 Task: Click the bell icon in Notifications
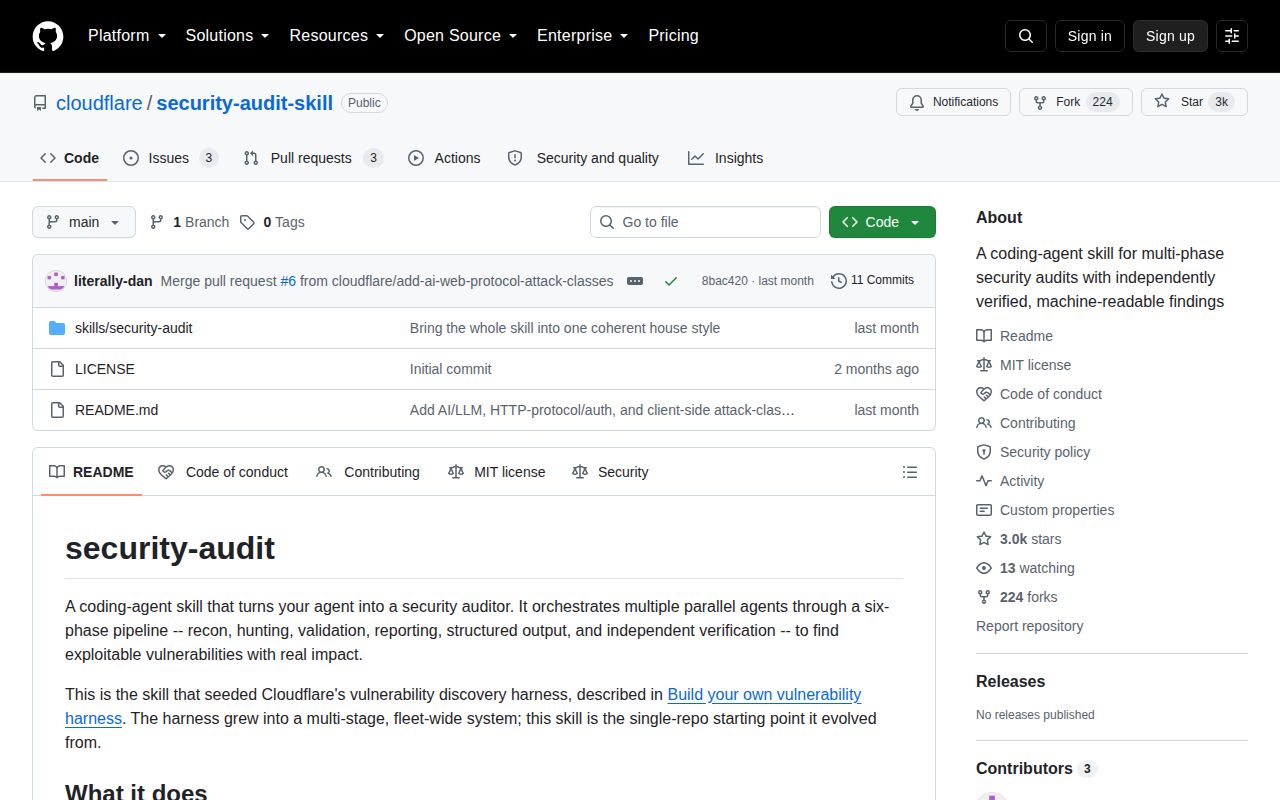click(917, 102)
